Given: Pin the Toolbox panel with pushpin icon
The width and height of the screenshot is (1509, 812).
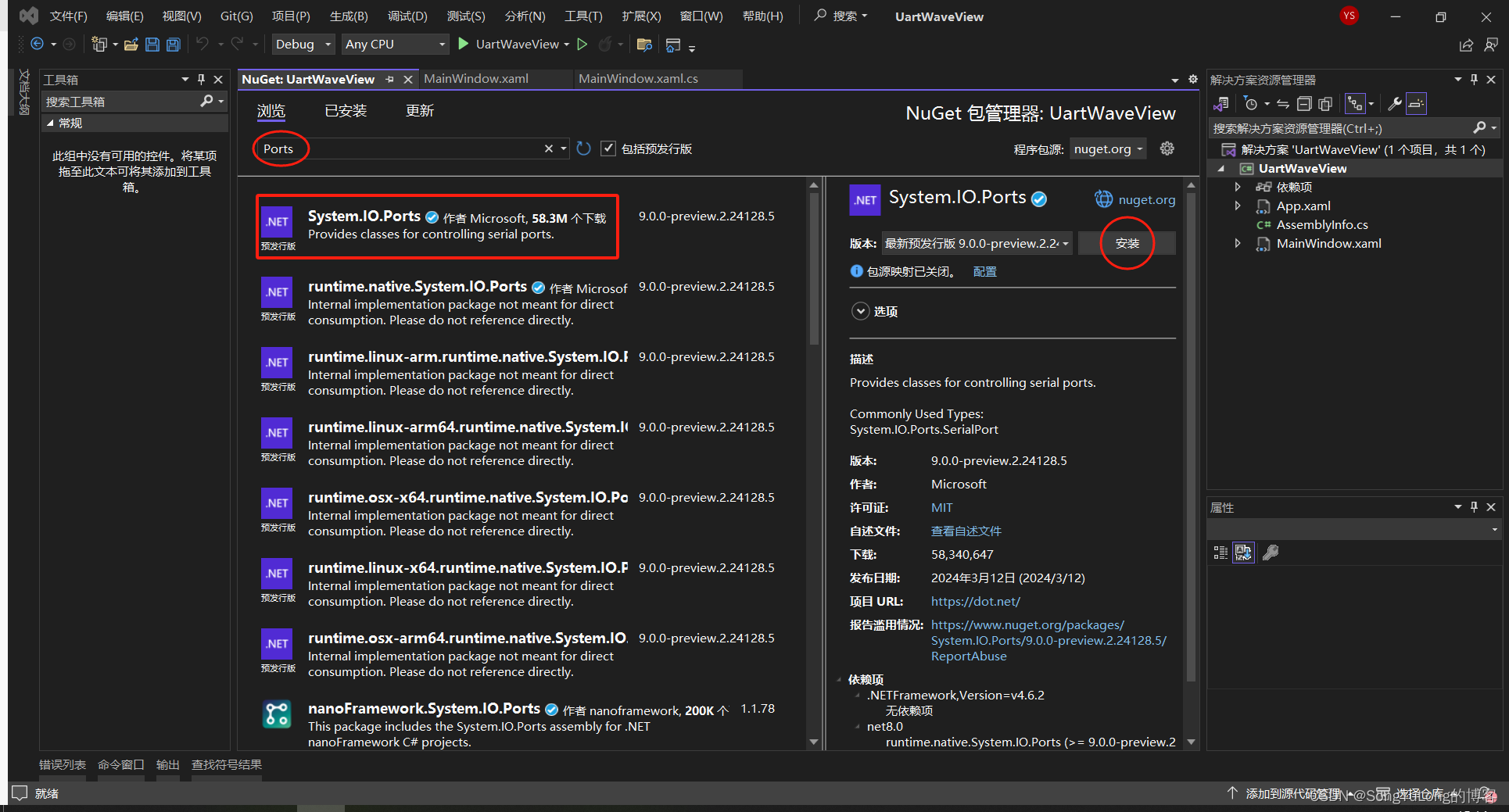Looking at the screenshot, I should pos(202,79).
